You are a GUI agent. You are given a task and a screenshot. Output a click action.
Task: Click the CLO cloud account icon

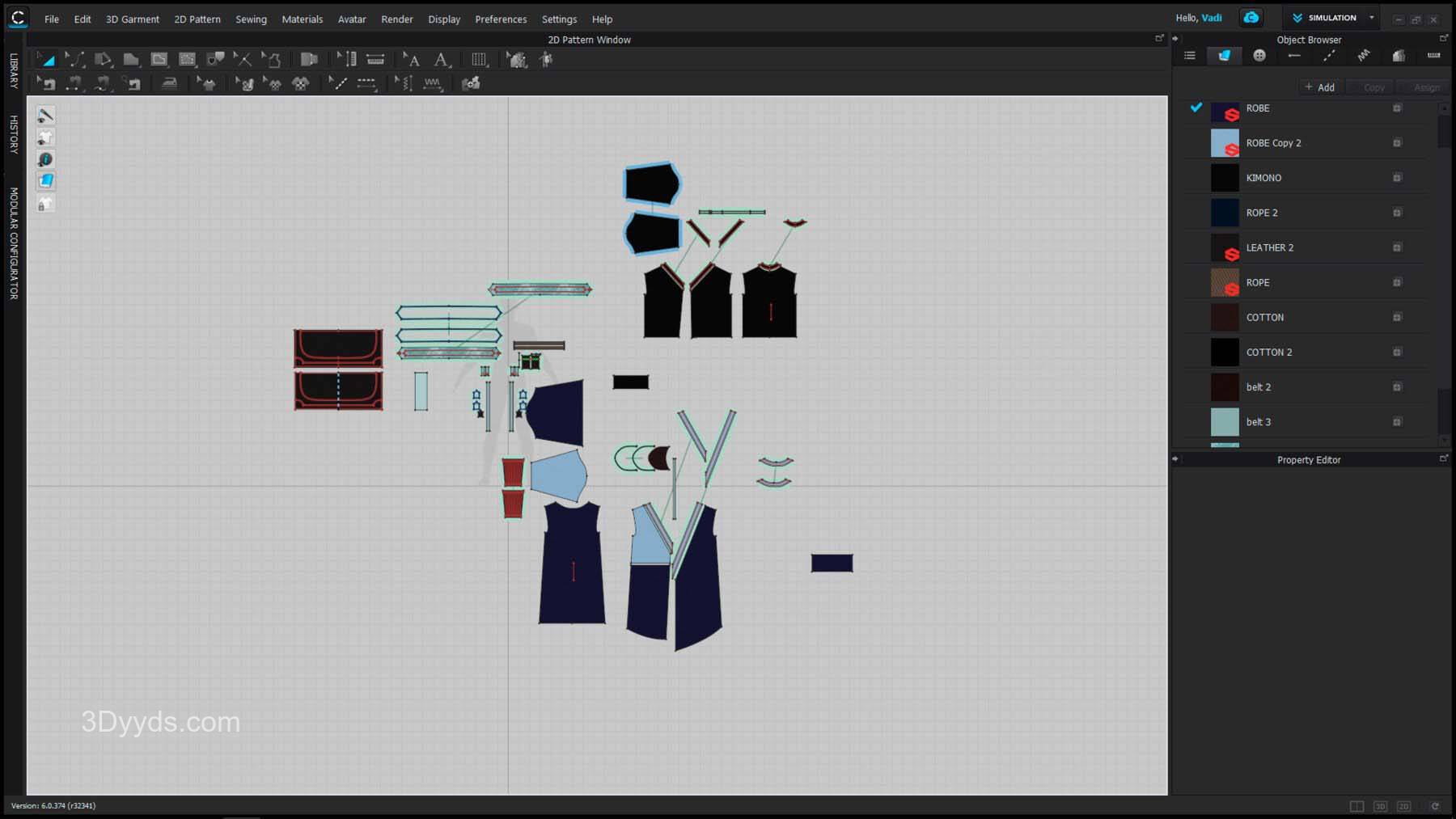[x=1251, y=18]
